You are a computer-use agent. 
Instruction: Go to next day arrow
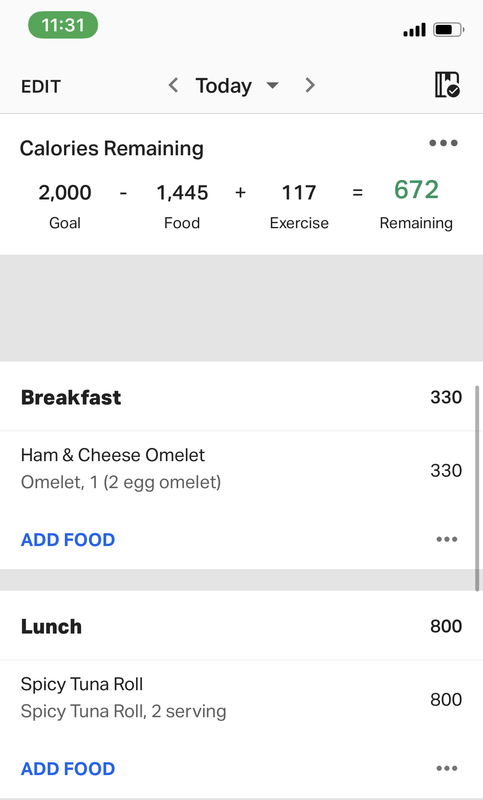click(x=310, y=85)
